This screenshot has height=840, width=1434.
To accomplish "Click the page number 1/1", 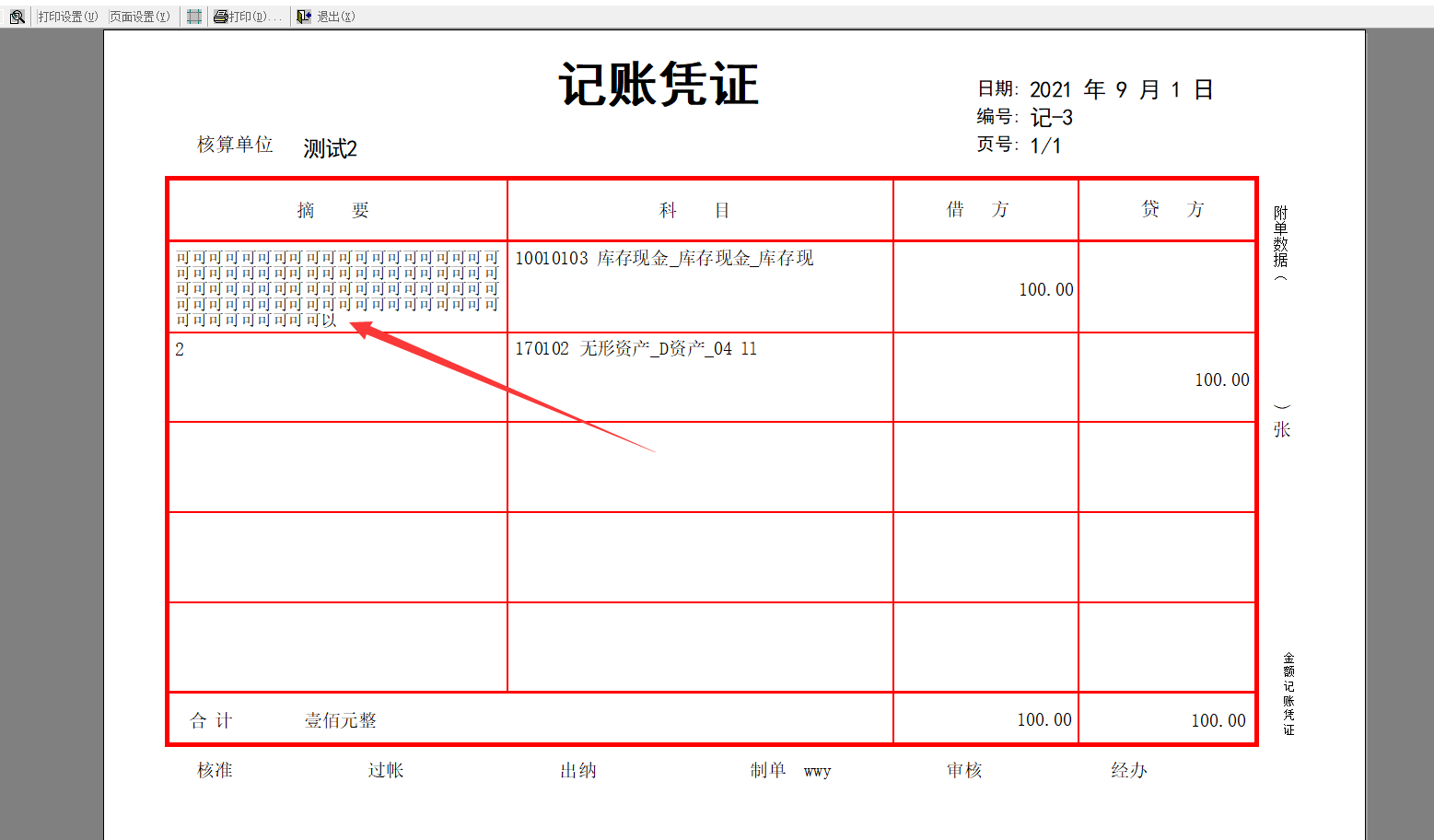I will 1045,146.
